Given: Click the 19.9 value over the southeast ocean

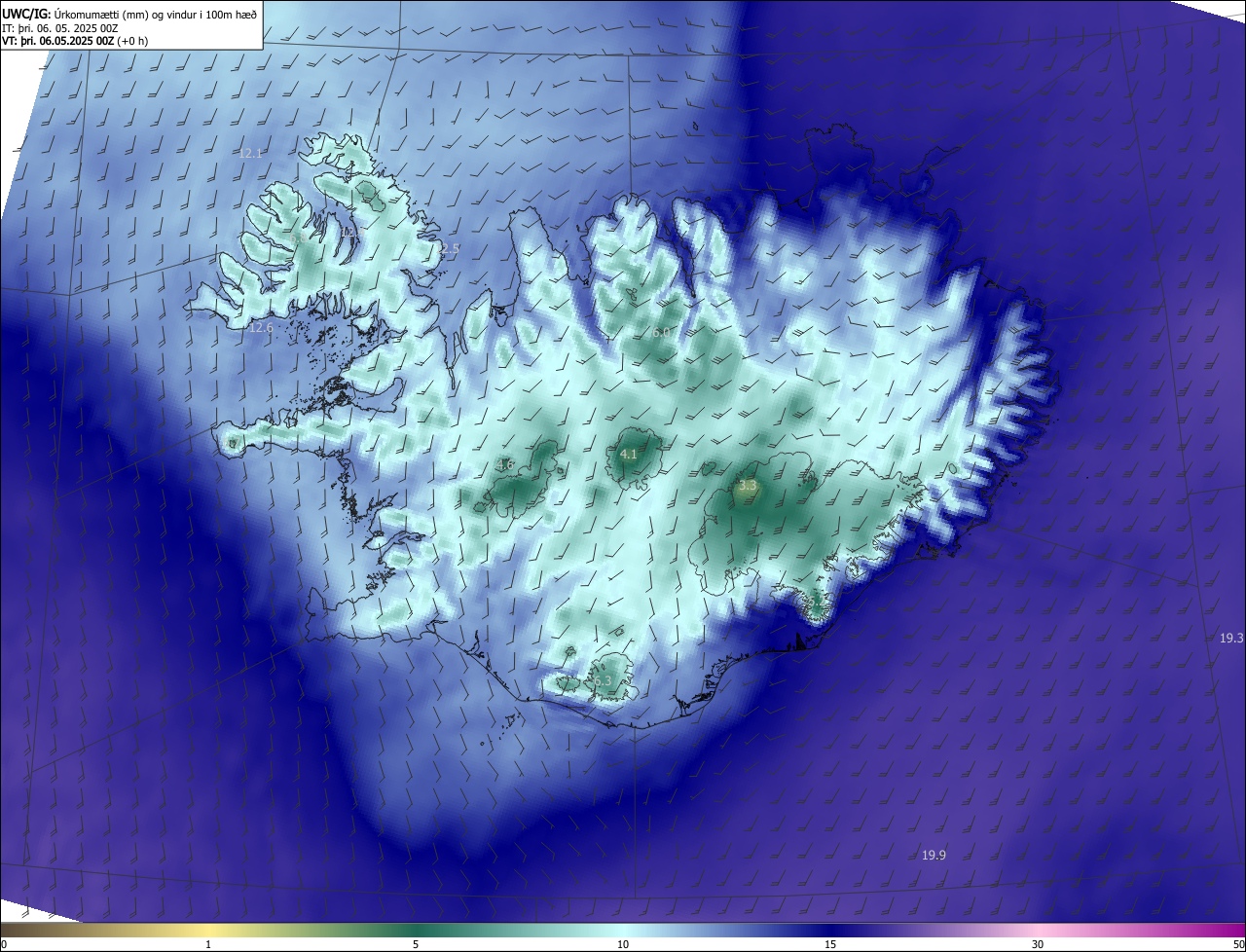Looking at the screenshot, I should (934, 855).
